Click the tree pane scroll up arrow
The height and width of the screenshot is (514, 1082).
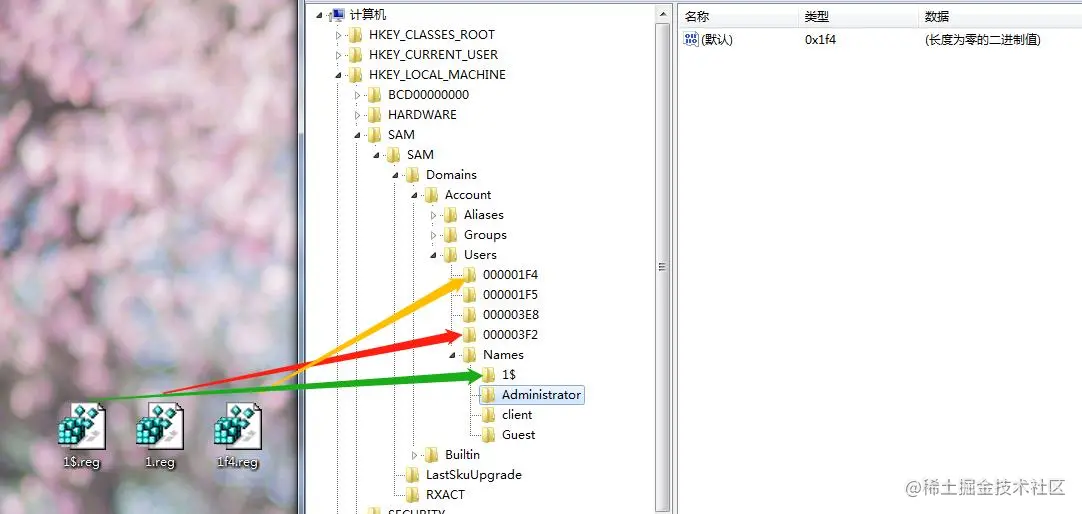(663, 14)
